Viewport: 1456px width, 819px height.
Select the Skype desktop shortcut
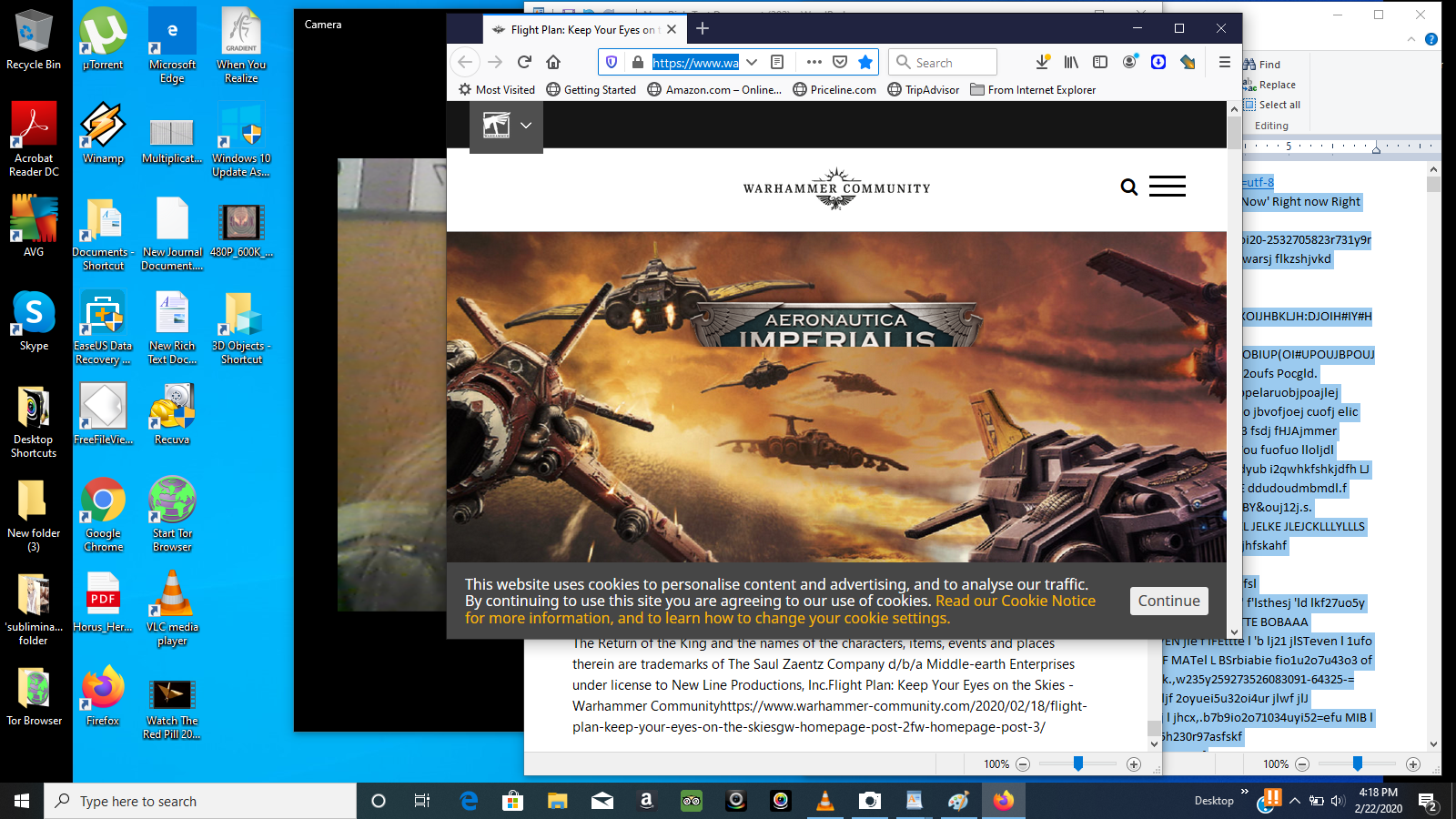[34, 321]
